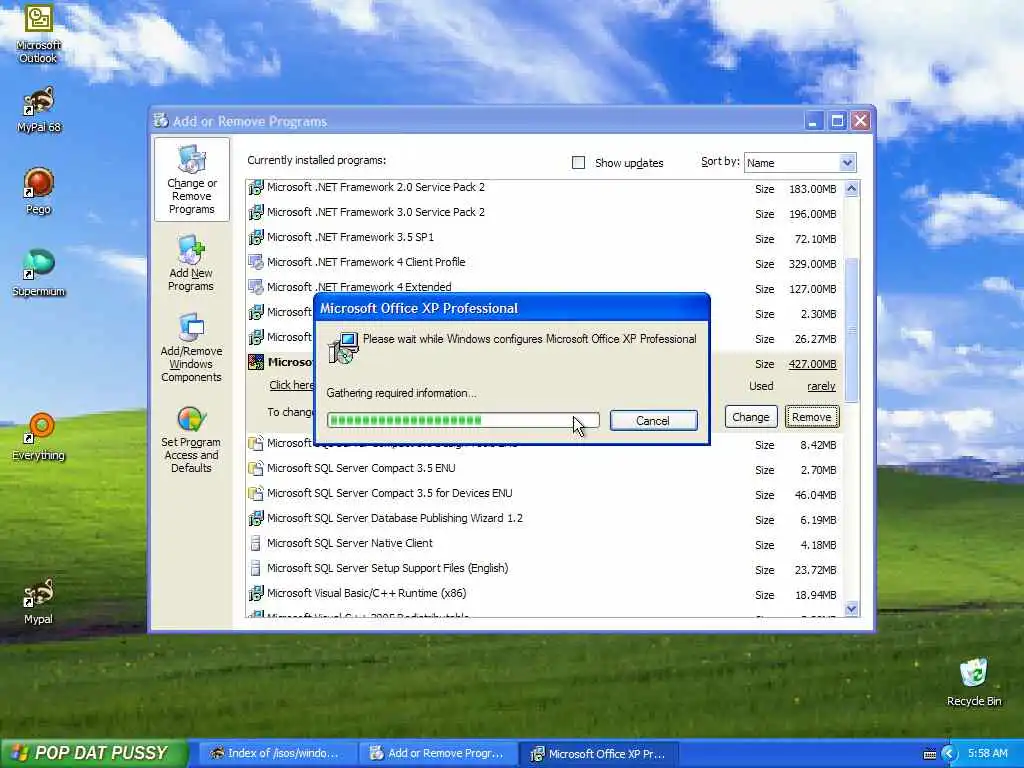The width and height of the screenshot is (1024, 768).
Task: Open the Everything search shortcut
Action: click(x=39, y=436)
